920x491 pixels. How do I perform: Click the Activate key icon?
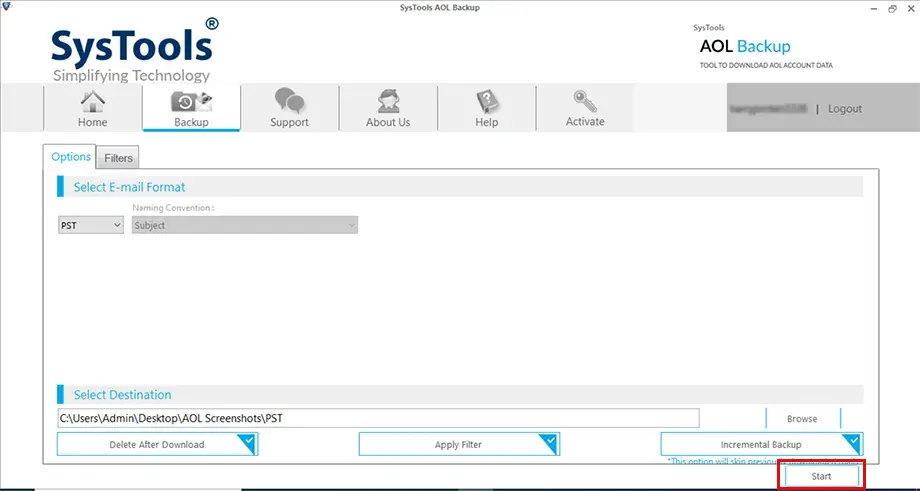point(585,101)
